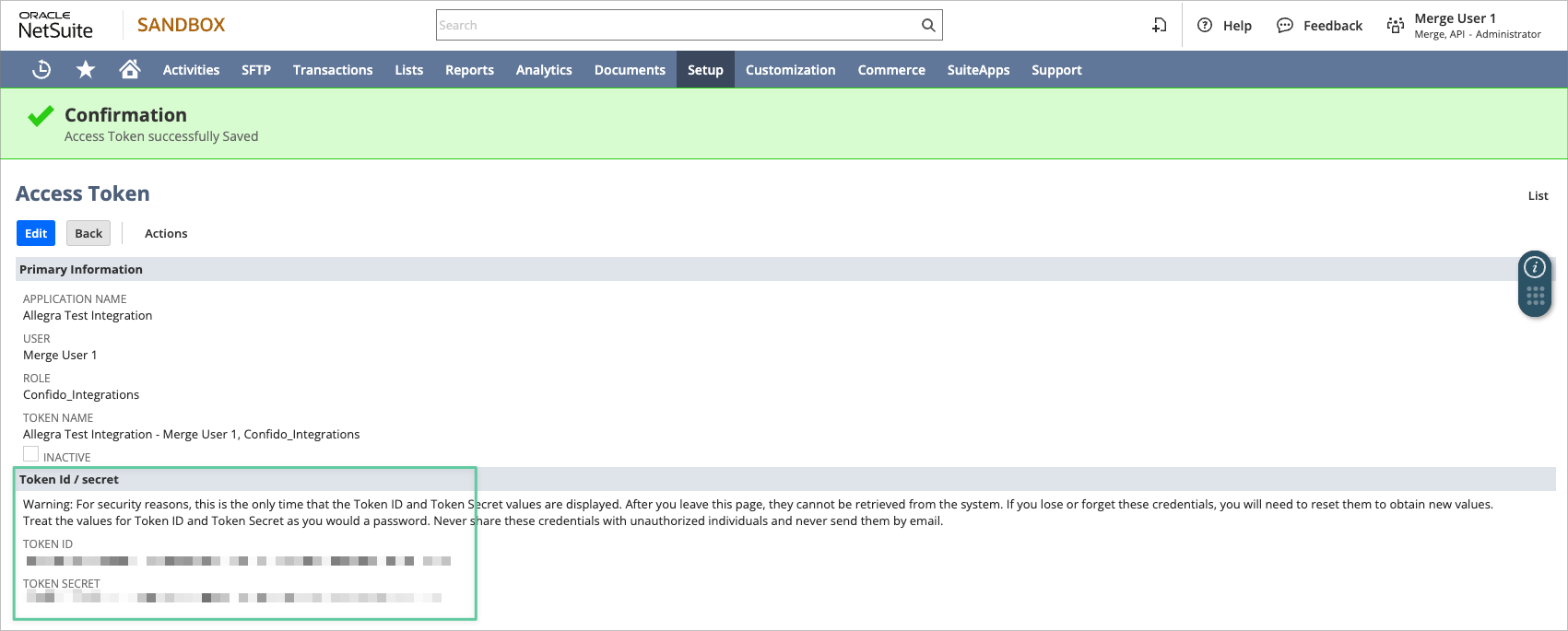Click the Token Id / secret section header
The height and width of the screenshot is (631, 1568).
click(x=785, y=479)
